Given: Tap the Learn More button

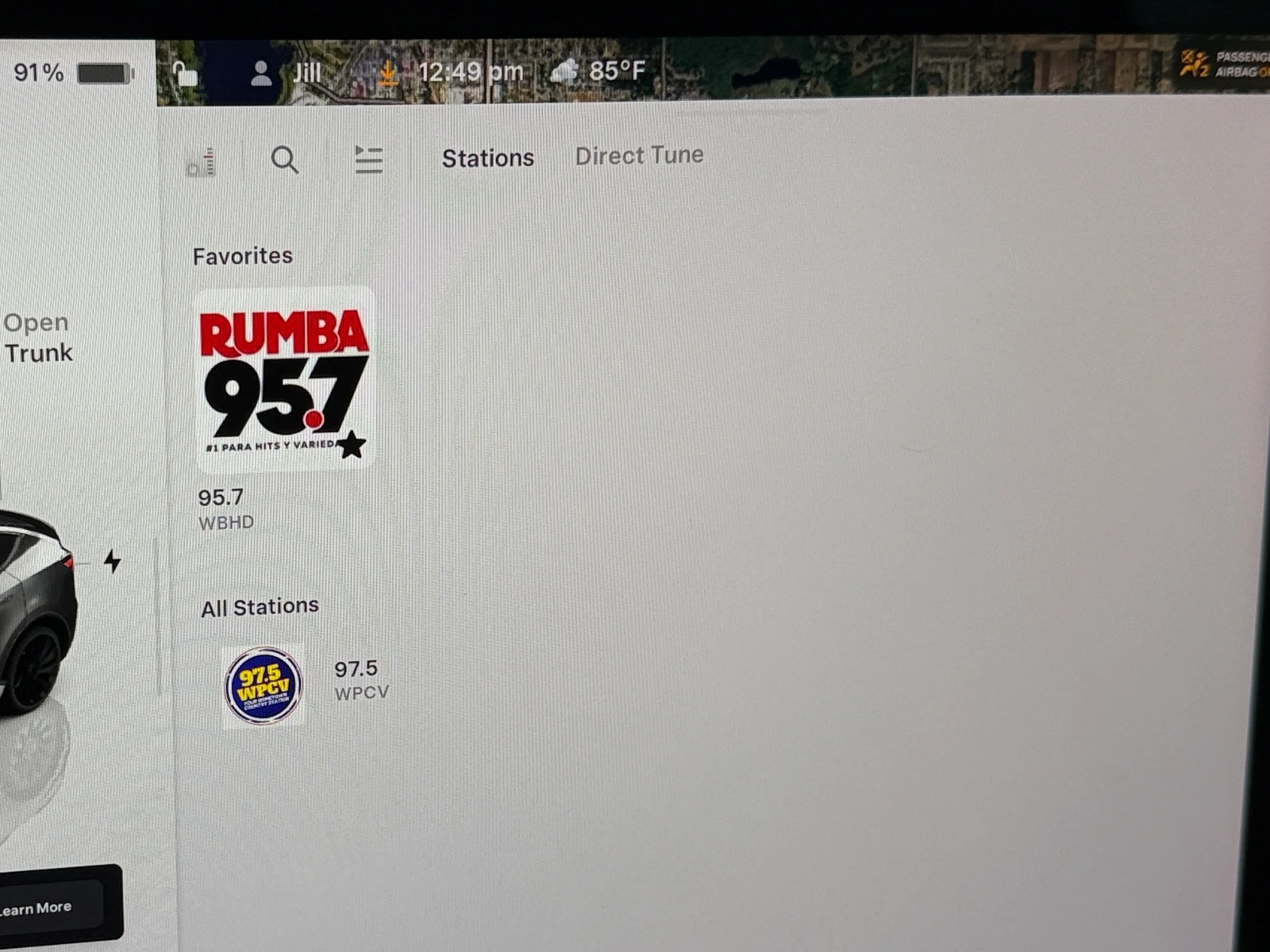Looking at the screenshot, I should pos(51,908).
